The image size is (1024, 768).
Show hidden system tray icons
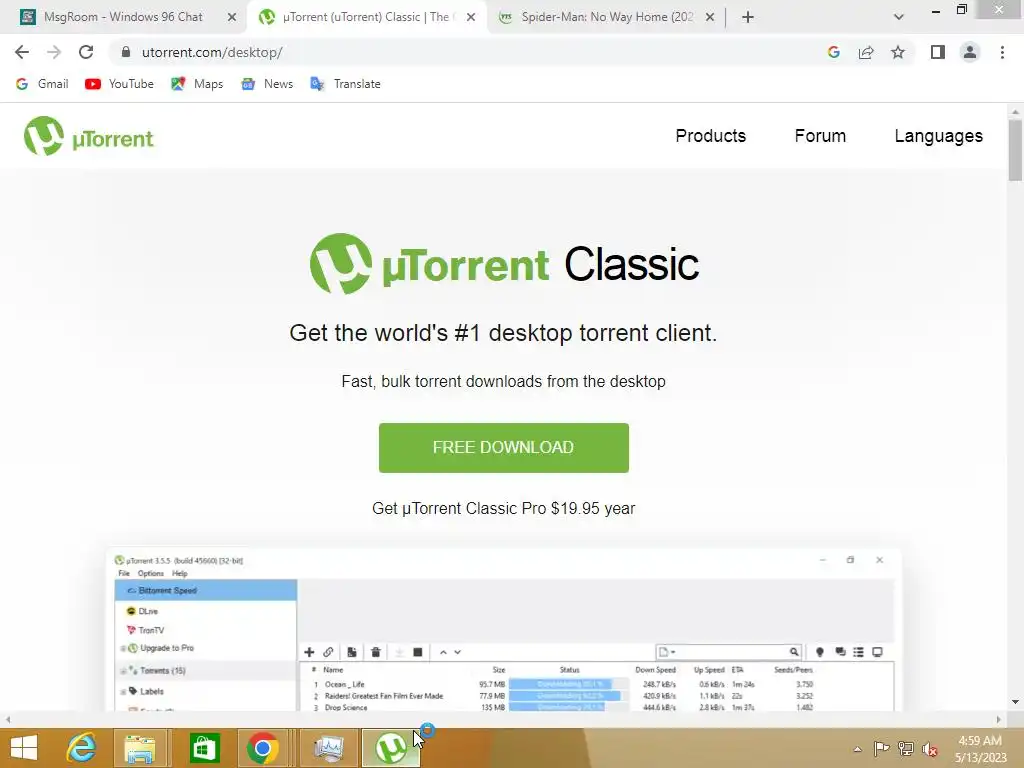(x=857, y=749)
